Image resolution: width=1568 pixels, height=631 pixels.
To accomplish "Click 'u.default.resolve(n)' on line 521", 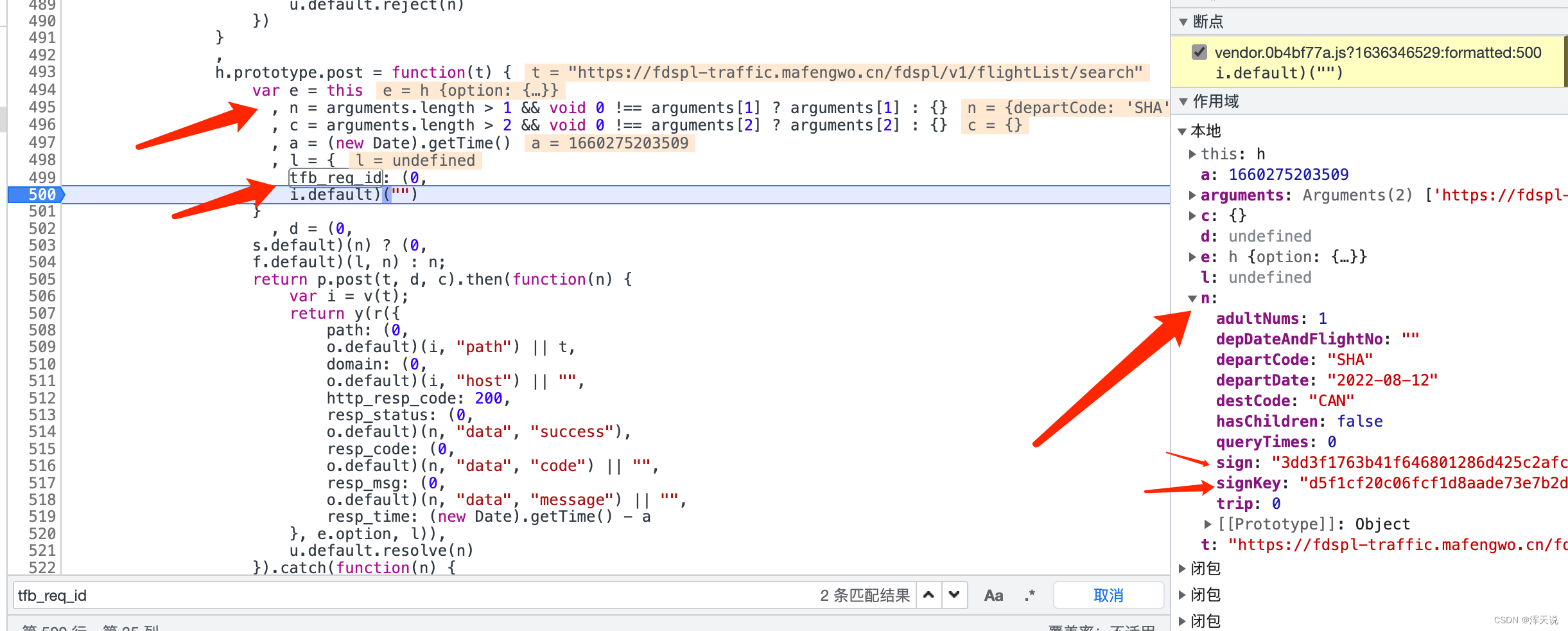I will [x=381, y=551].
